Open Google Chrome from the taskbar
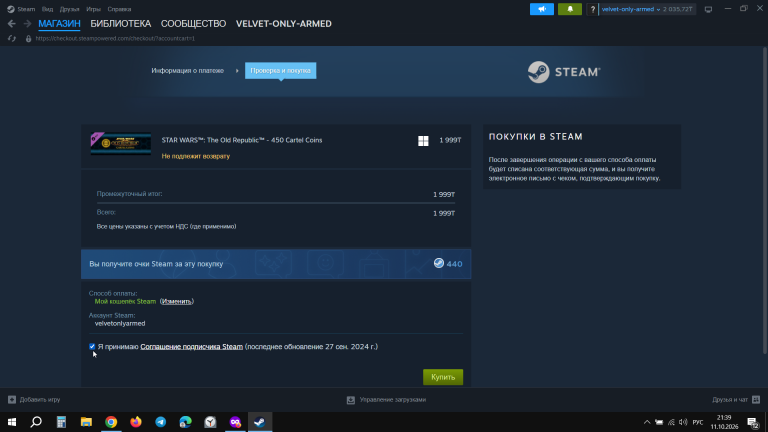The width and height of the screenshot is (768, 432). tap(111, 422)
